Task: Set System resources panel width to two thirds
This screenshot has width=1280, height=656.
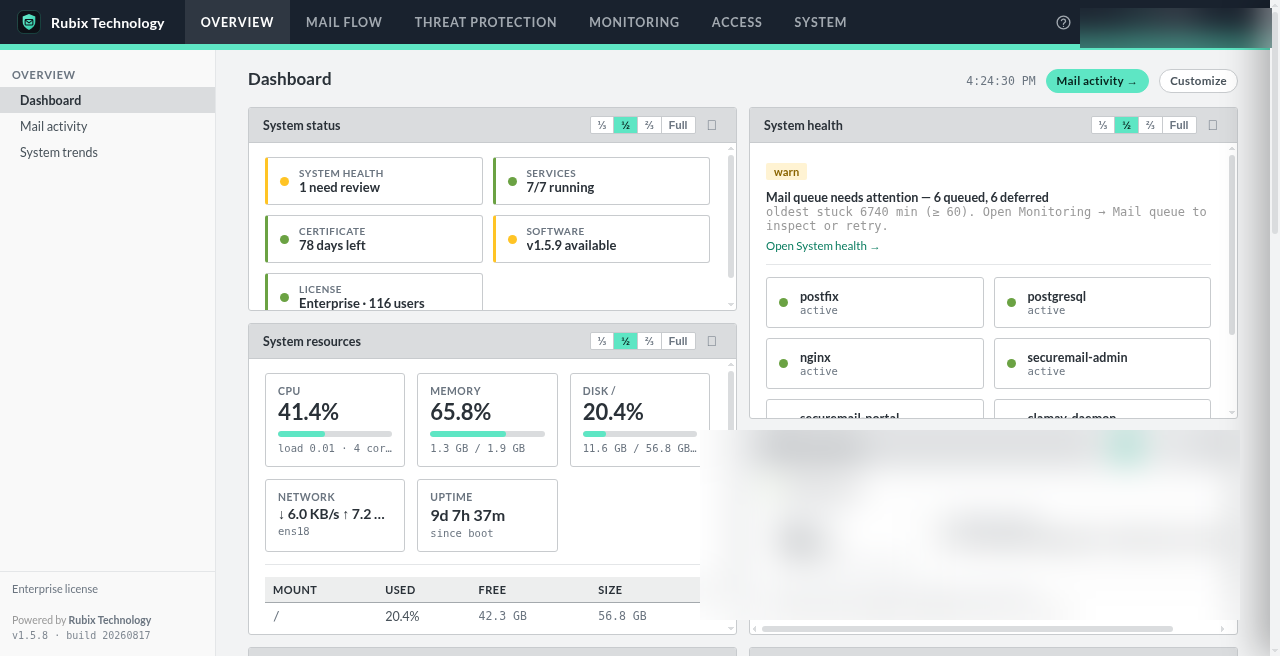Action: [x=650, y=341]
